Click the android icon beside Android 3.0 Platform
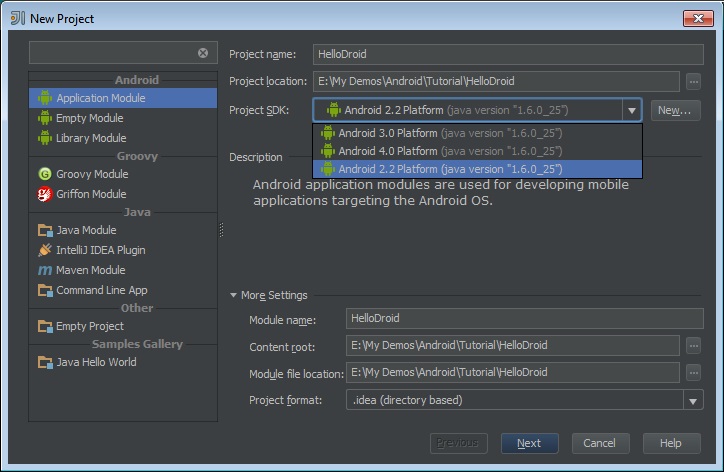The width and height of the screenshot is (724, 472). click(x=327, y=133)
